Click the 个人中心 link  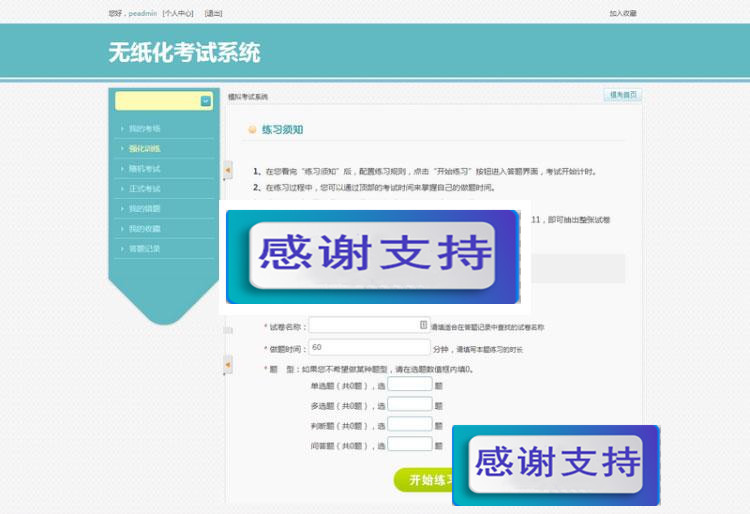tap(178, 13)
